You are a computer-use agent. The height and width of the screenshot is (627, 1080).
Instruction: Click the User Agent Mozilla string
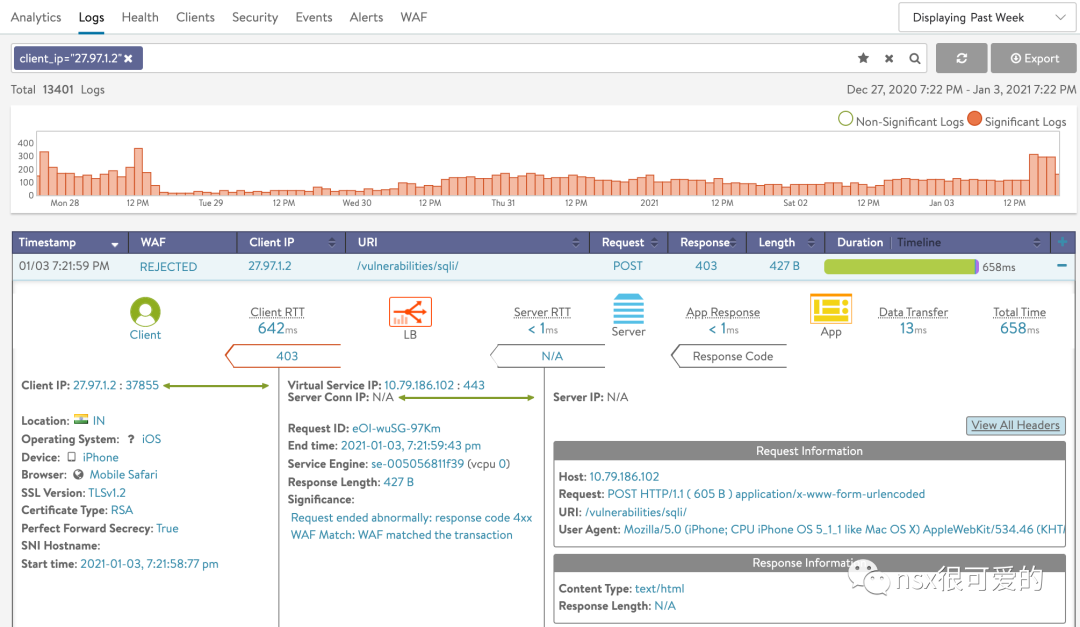tap(844, 529)
